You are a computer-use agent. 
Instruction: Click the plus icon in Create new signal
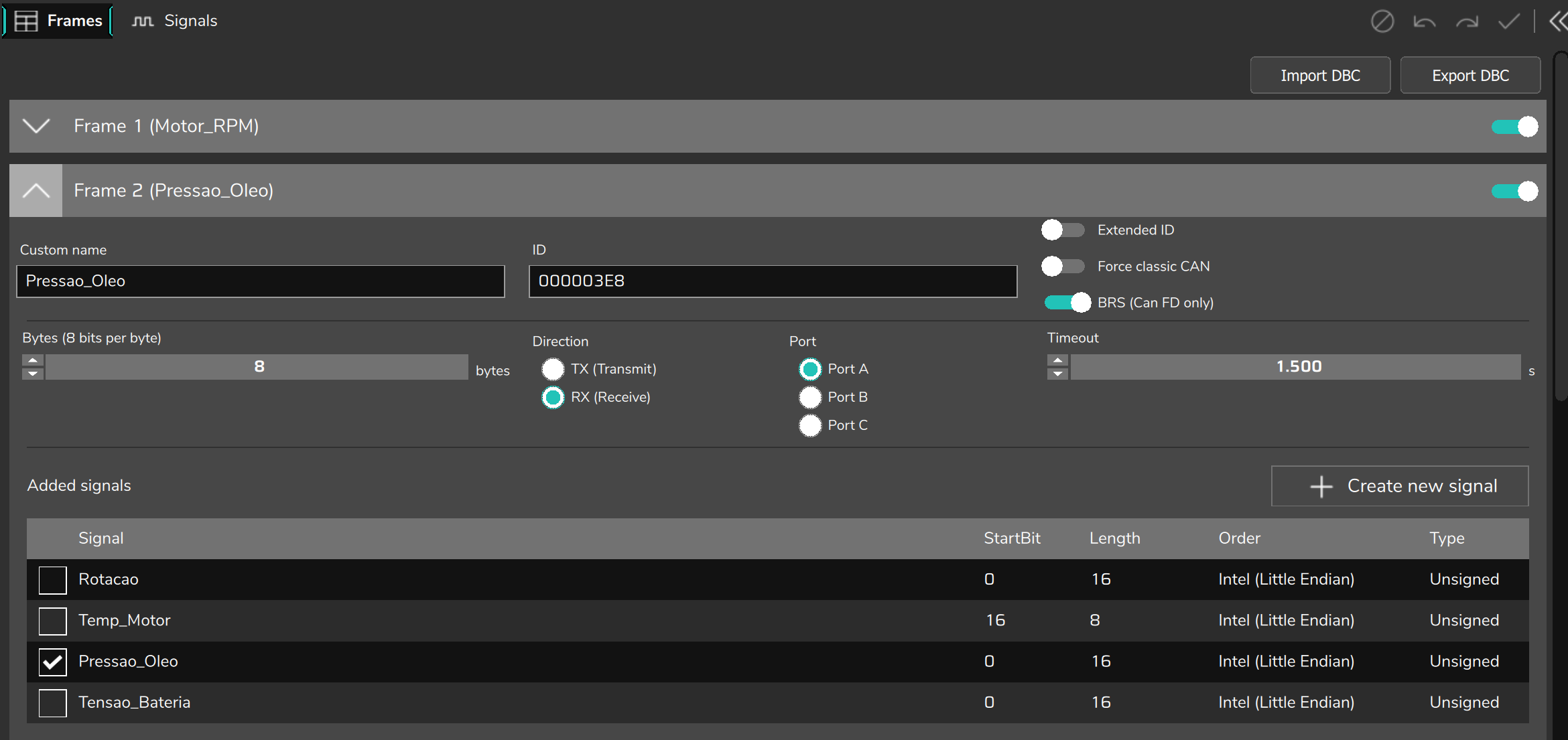point(1321,486)
